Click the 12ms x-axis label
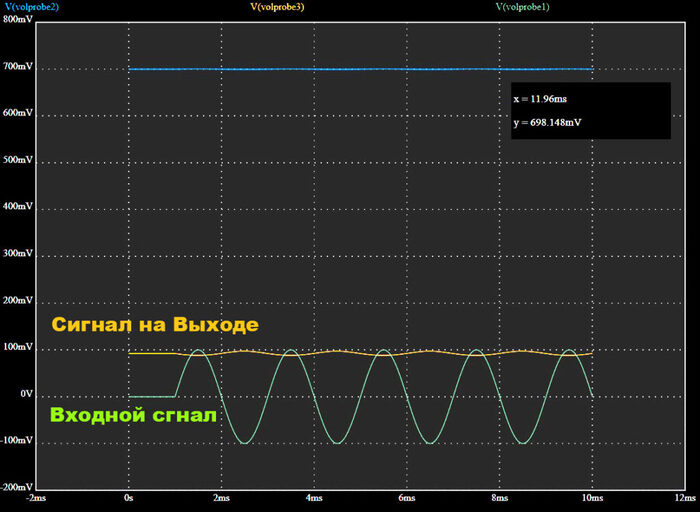700x512 pixels. tap(684, 498)
